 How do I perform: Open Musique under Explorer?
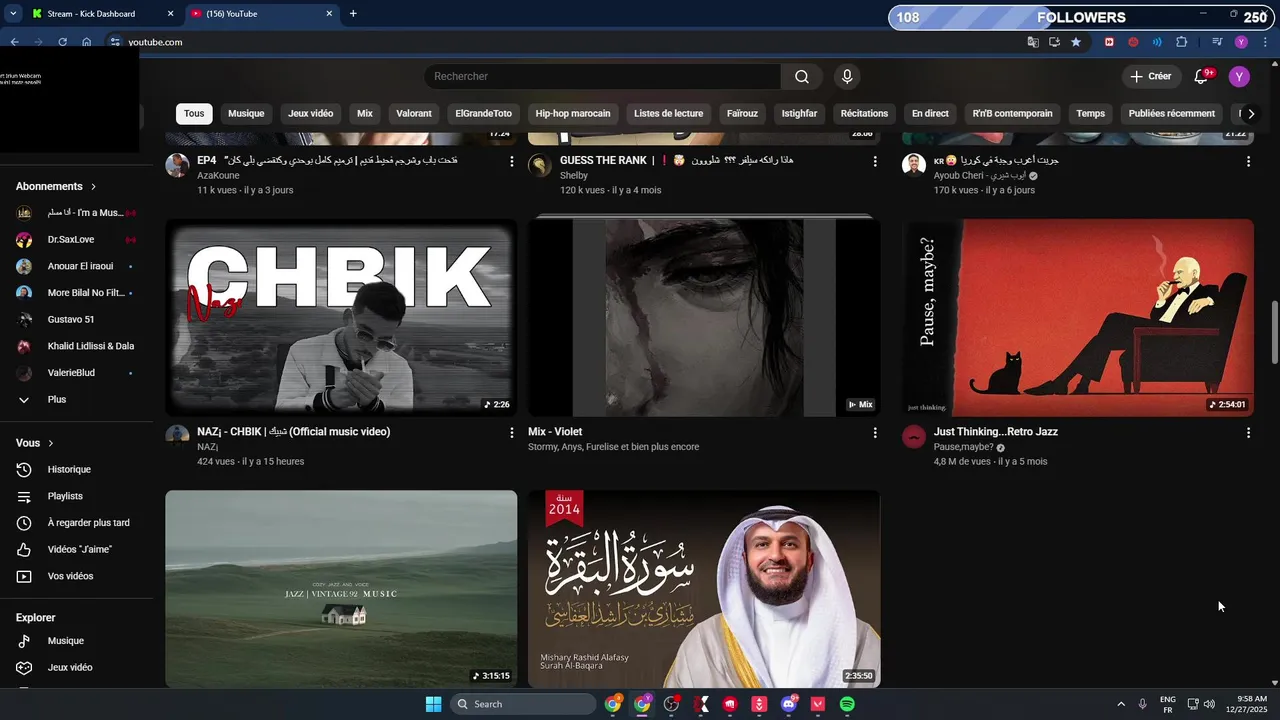65,641
